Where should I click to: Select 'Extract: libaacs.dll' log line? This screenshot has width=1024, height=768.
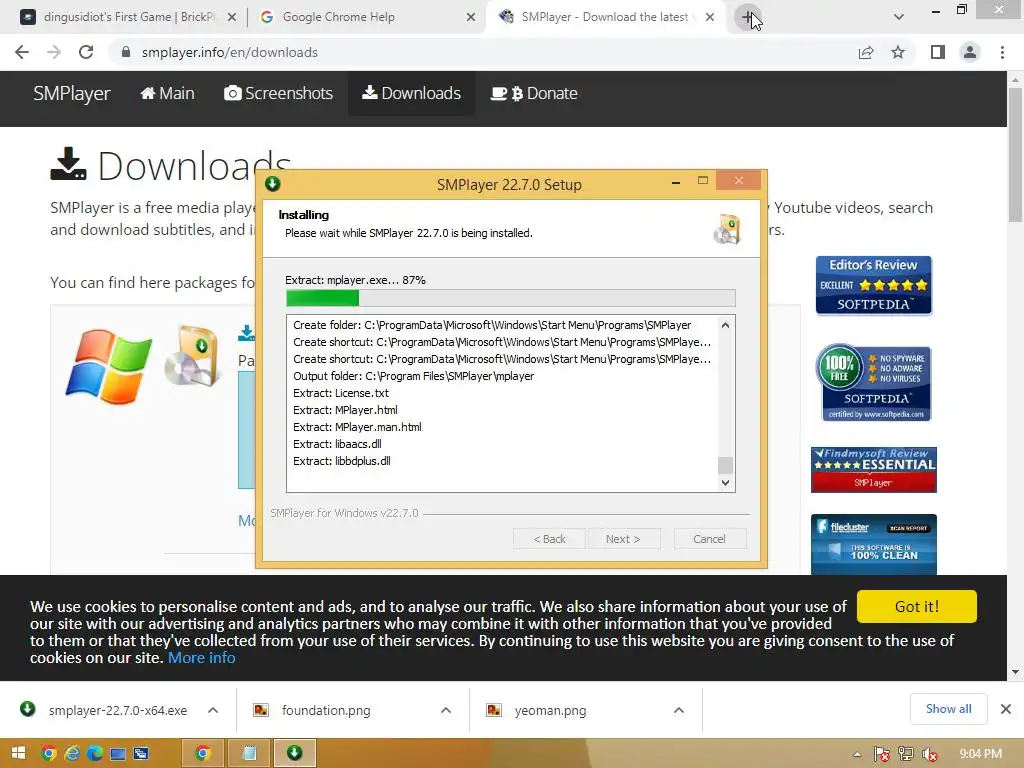(x=337, y=444)
